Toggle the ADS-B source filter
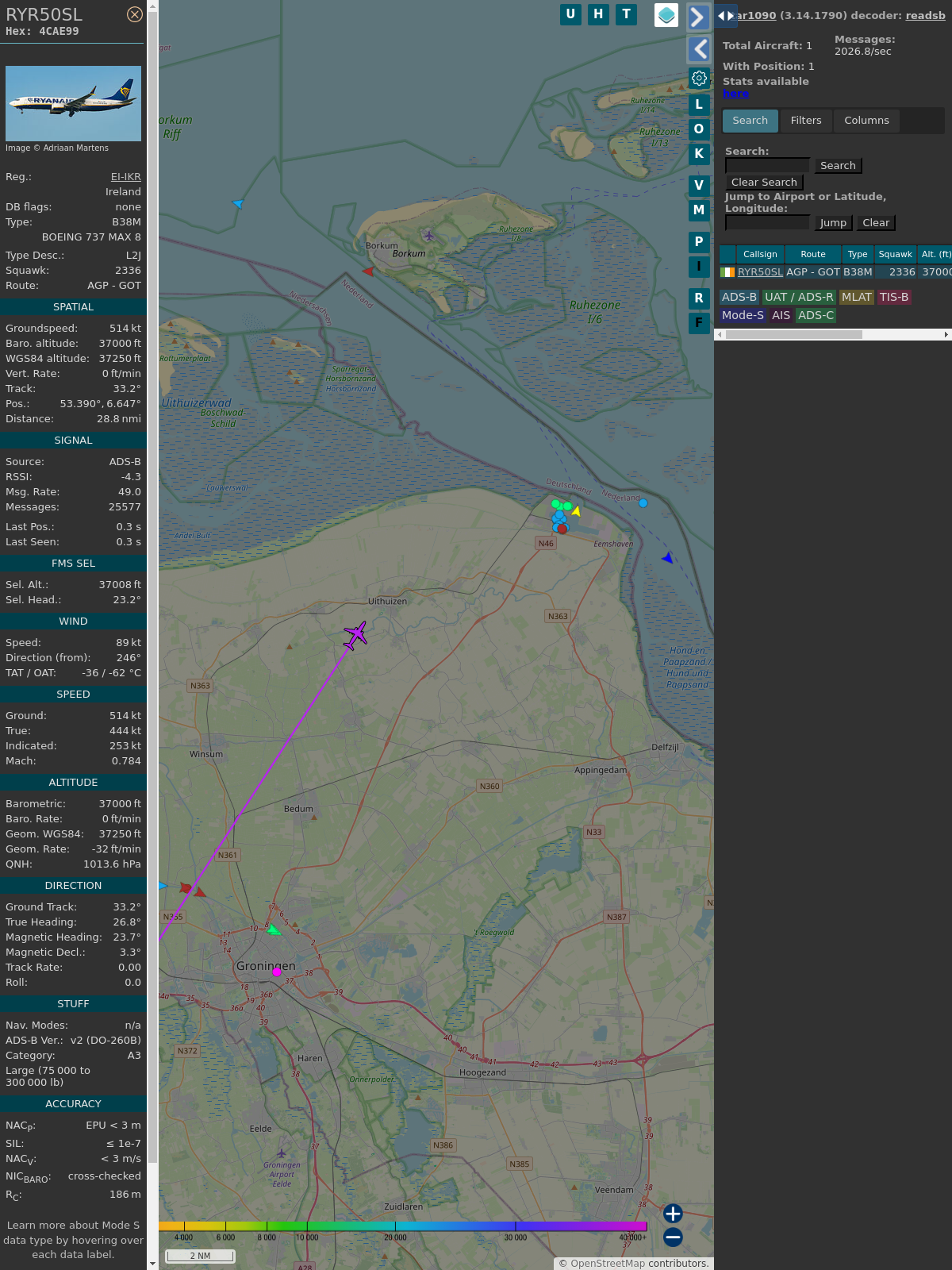 point(739,297)
